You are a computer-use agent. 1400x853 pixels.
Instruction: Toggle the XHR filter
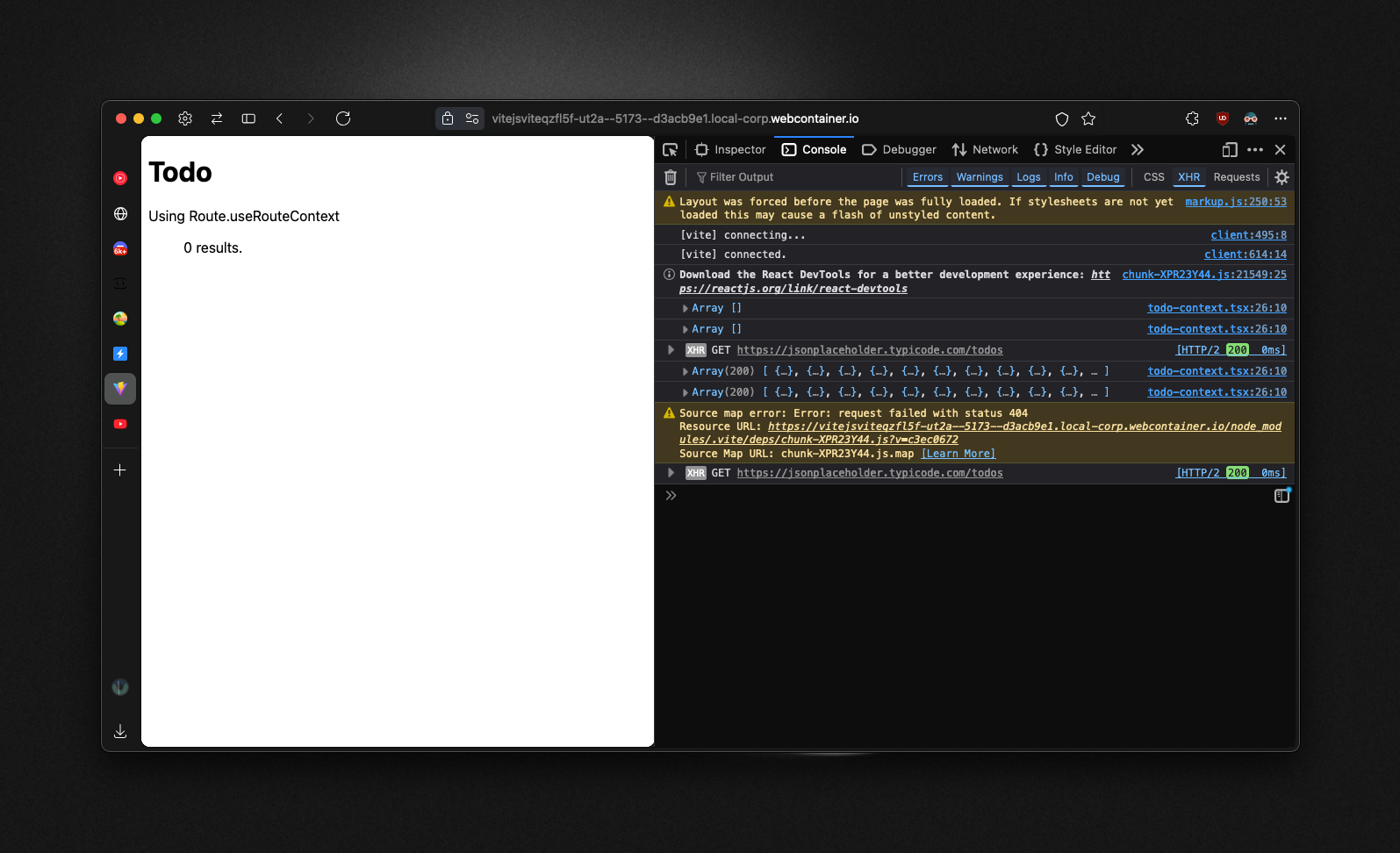pos(1189,177)
